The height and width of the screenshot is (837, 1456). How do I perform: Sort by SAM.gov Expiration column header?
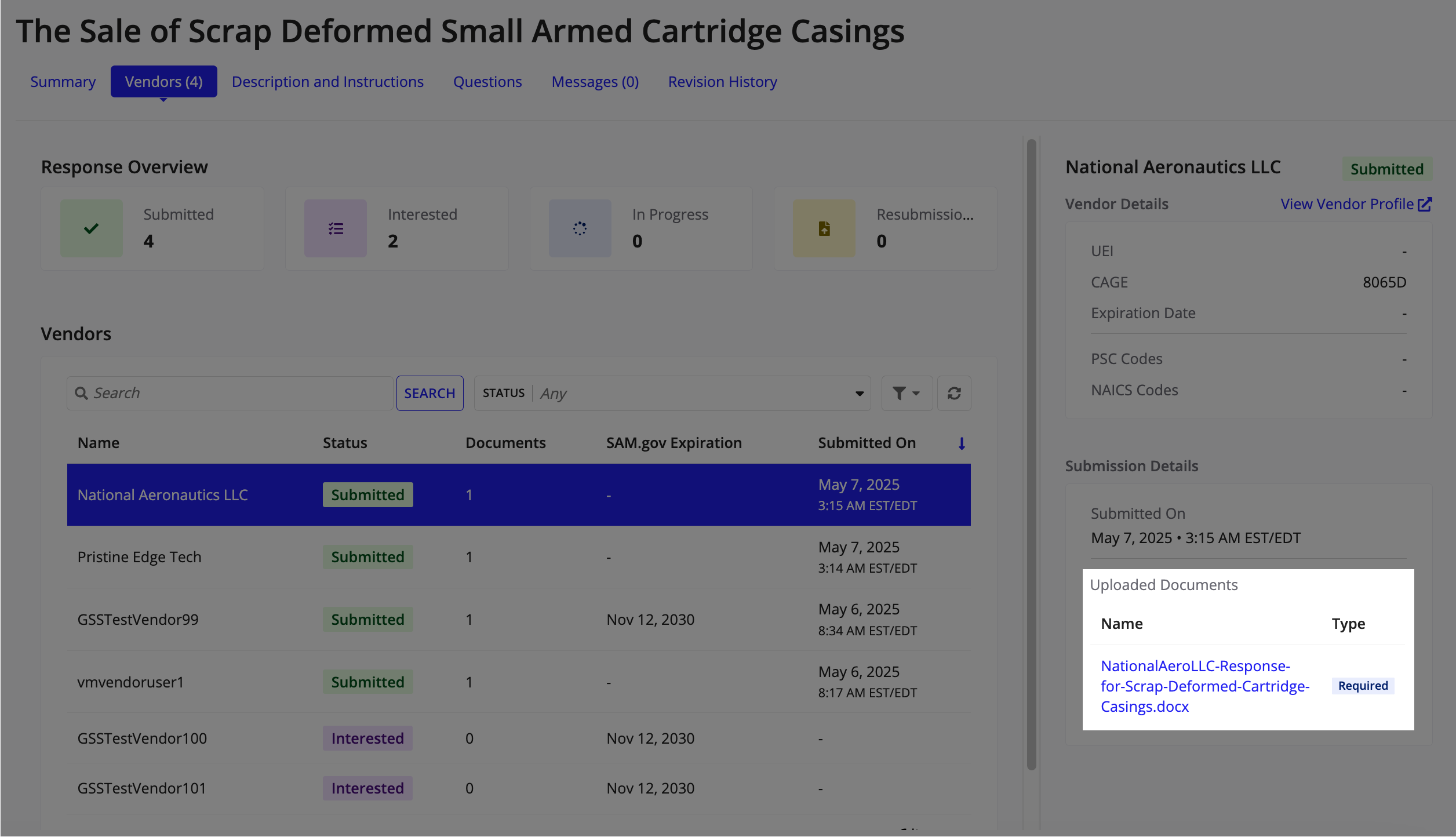point(674,443)
